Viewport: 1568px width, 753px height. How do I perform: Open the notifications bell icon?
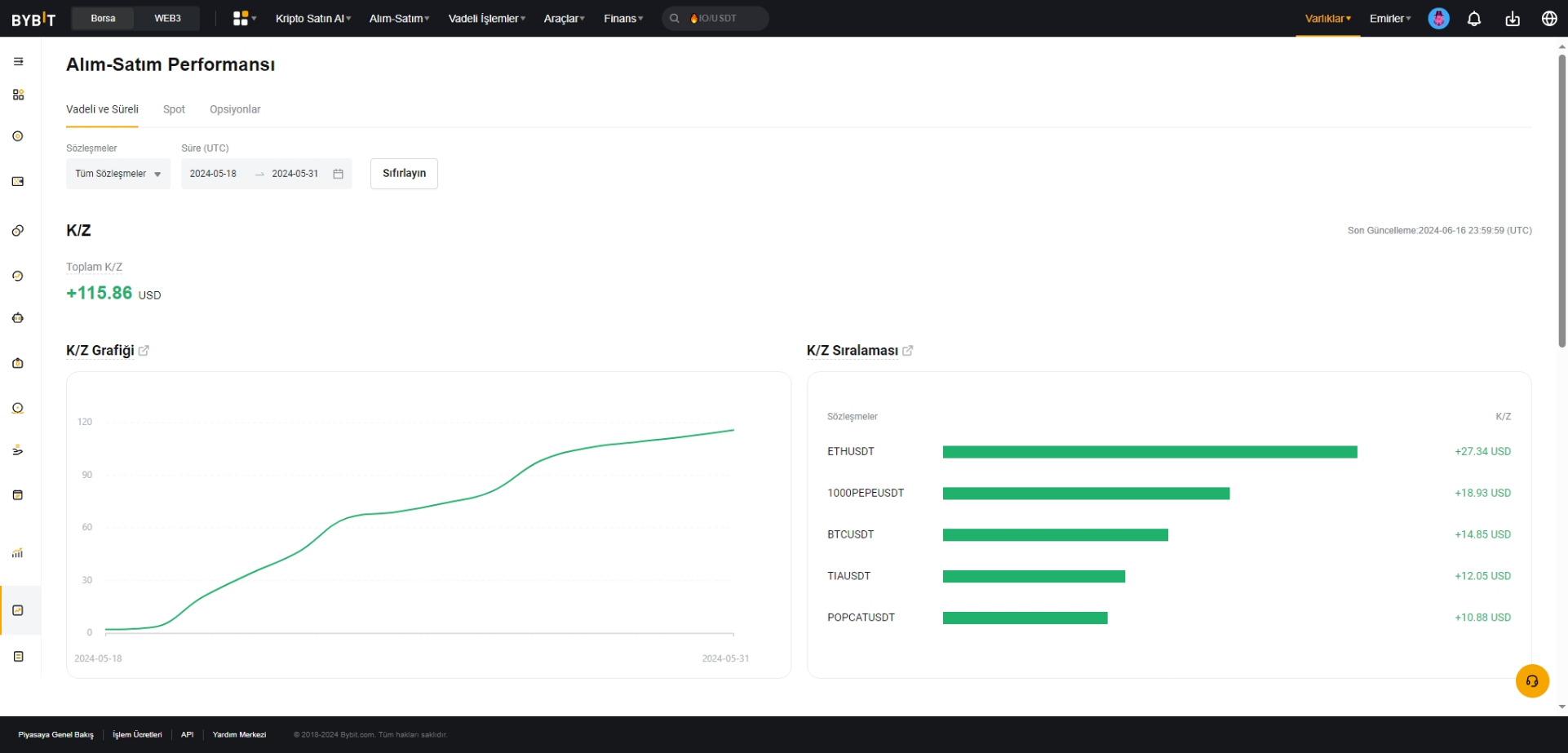click(1473, 18)
